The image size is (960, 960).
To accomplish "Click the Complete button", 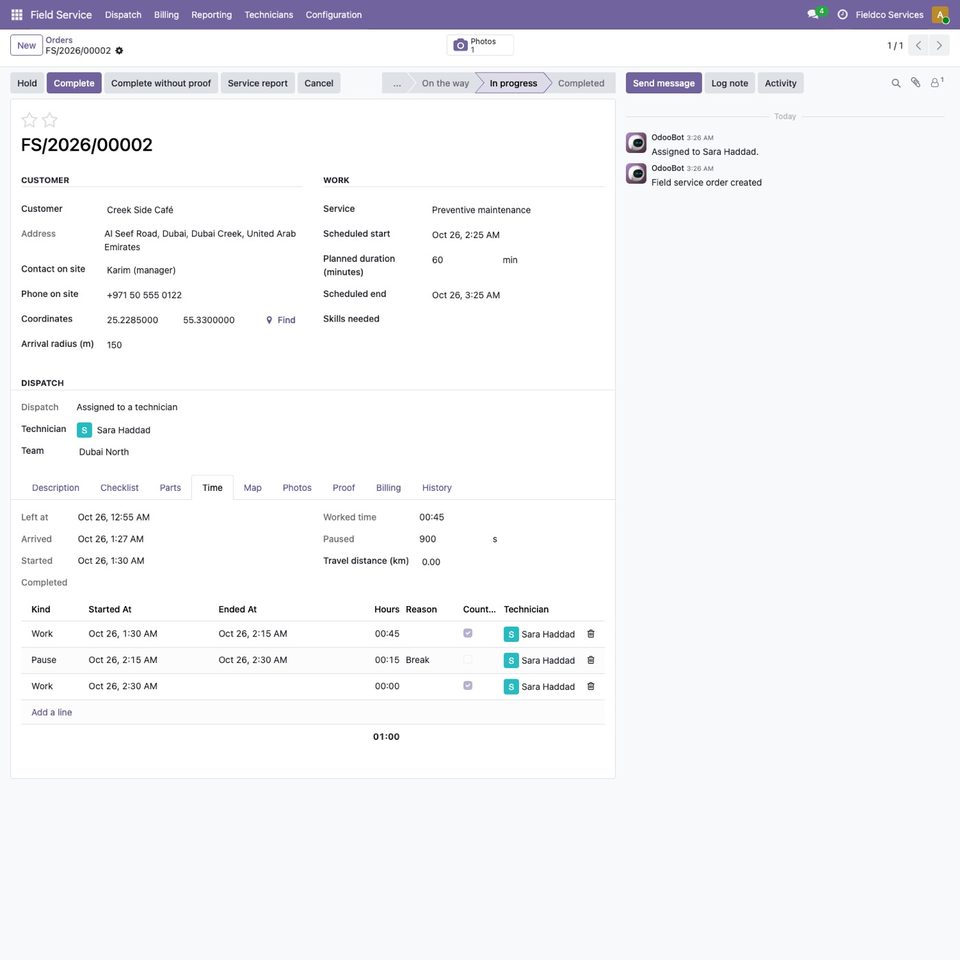I will point(74,83).
